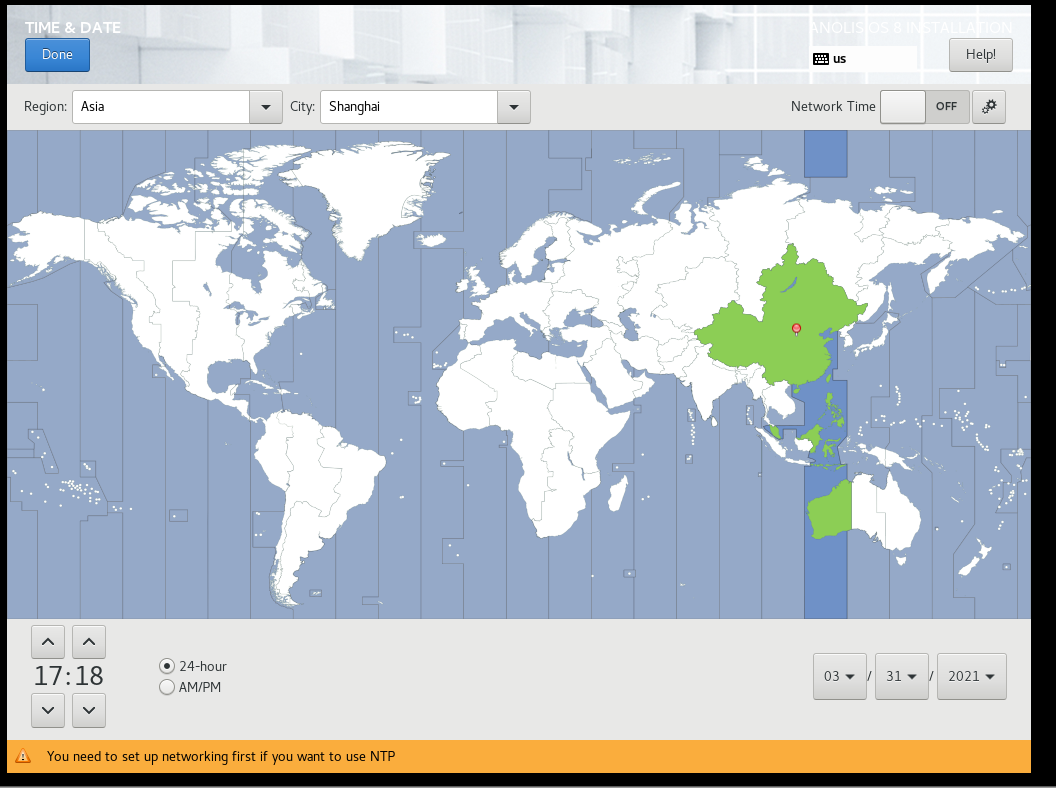Click the warning icon in notification bar
This screenshot has height=788, width=1056.
pyautogui.click(x=23, y=757)
